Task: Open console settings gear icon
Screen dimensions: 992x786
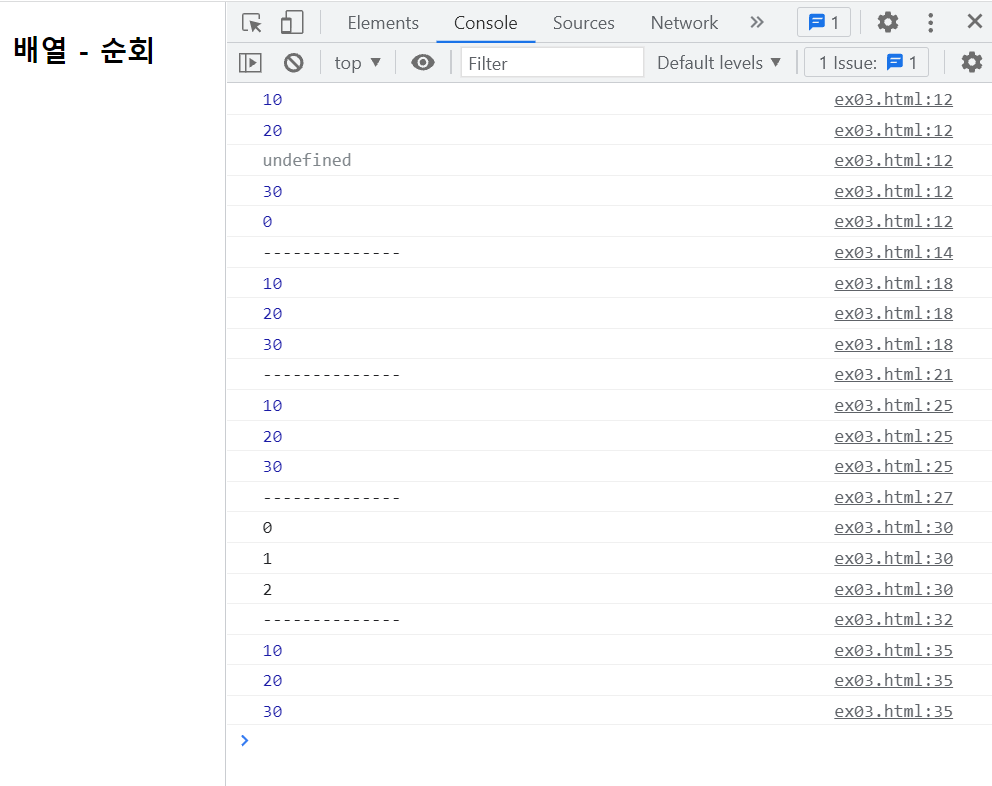Action: coord(971,62)
